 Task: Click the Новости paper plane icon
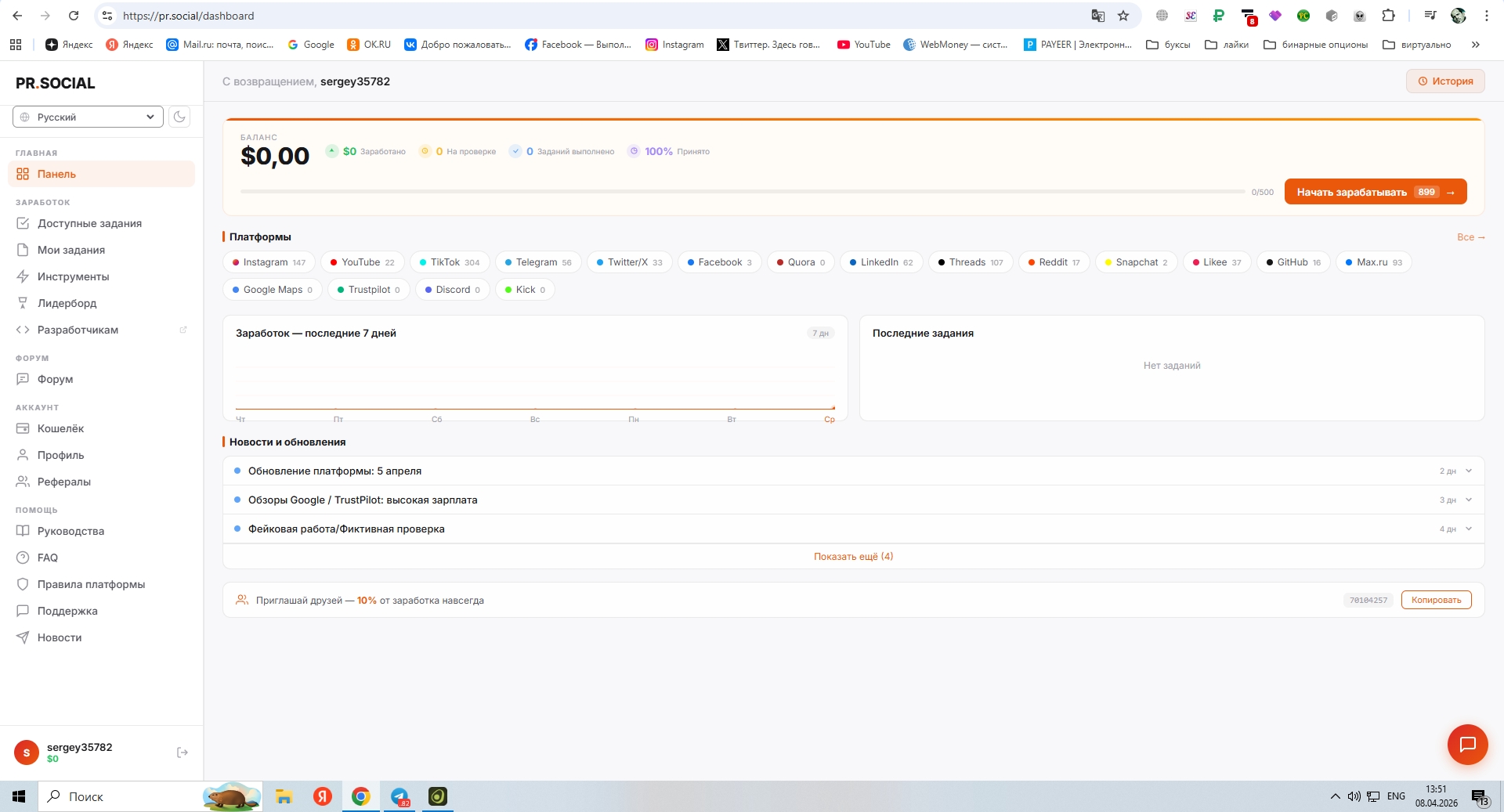point(23,637)
